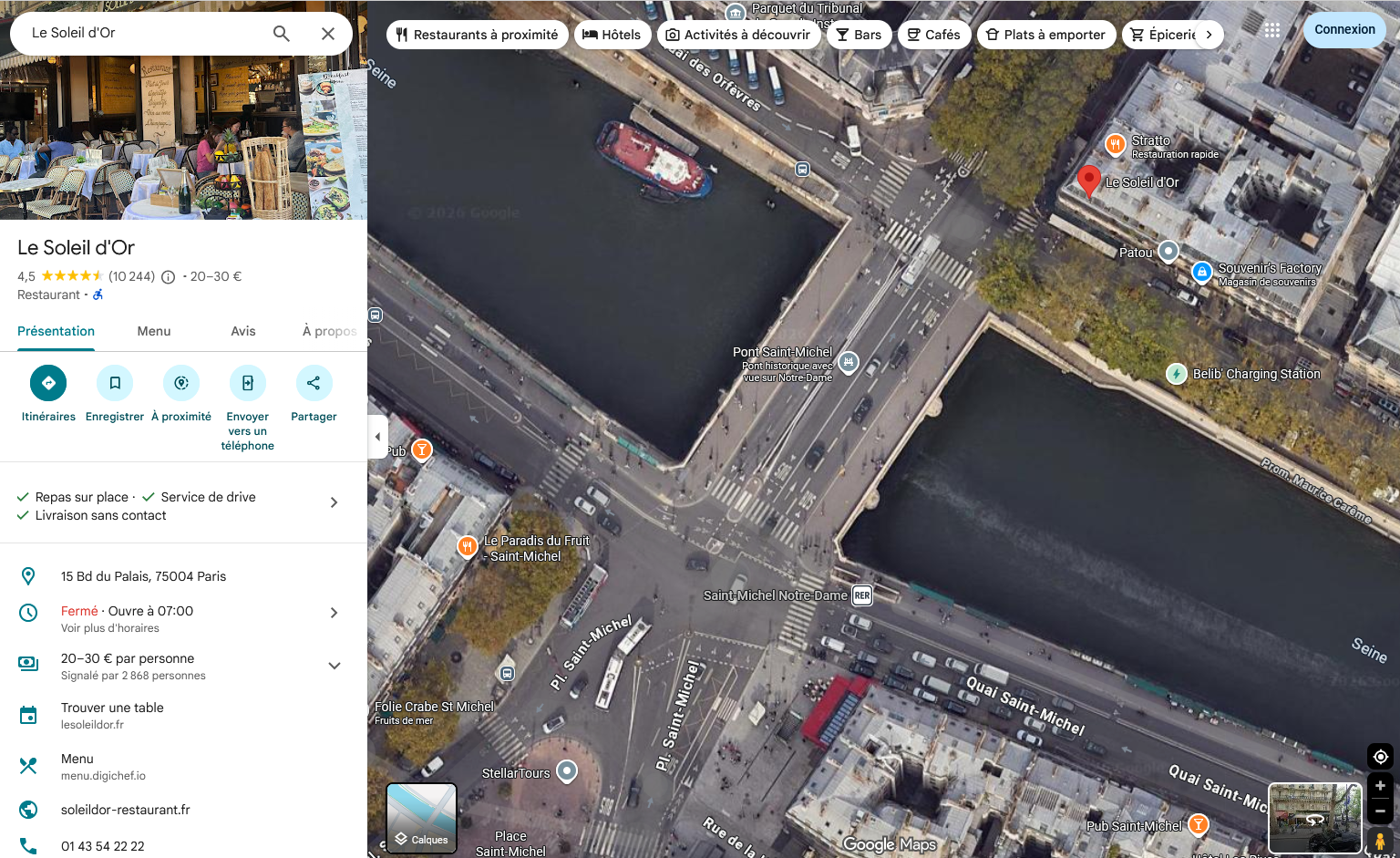
Task: Click the search magnifier icon
Action: click(282, 34)
